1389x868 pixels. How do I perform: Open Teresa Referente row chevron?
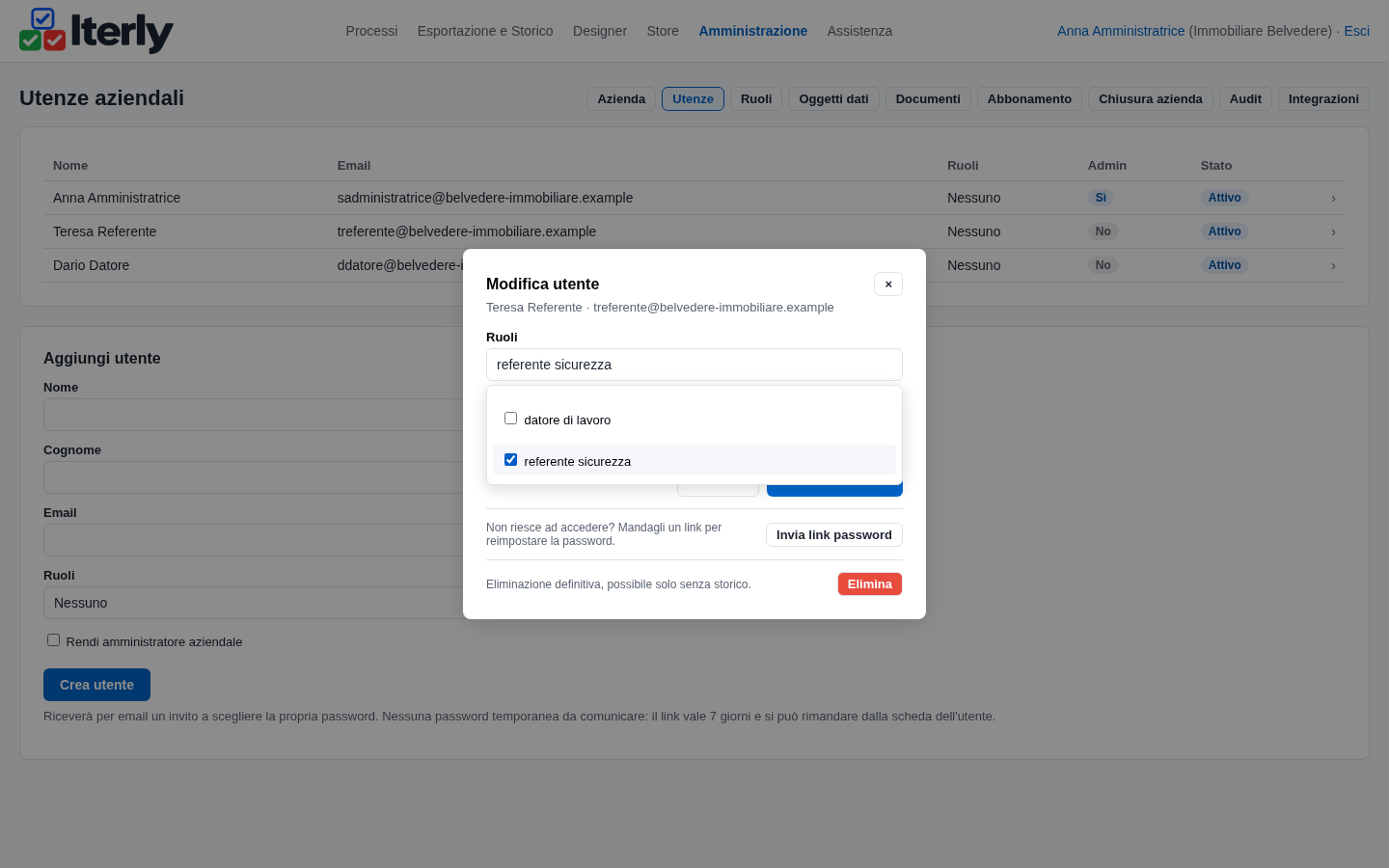tap(1333, 231)
